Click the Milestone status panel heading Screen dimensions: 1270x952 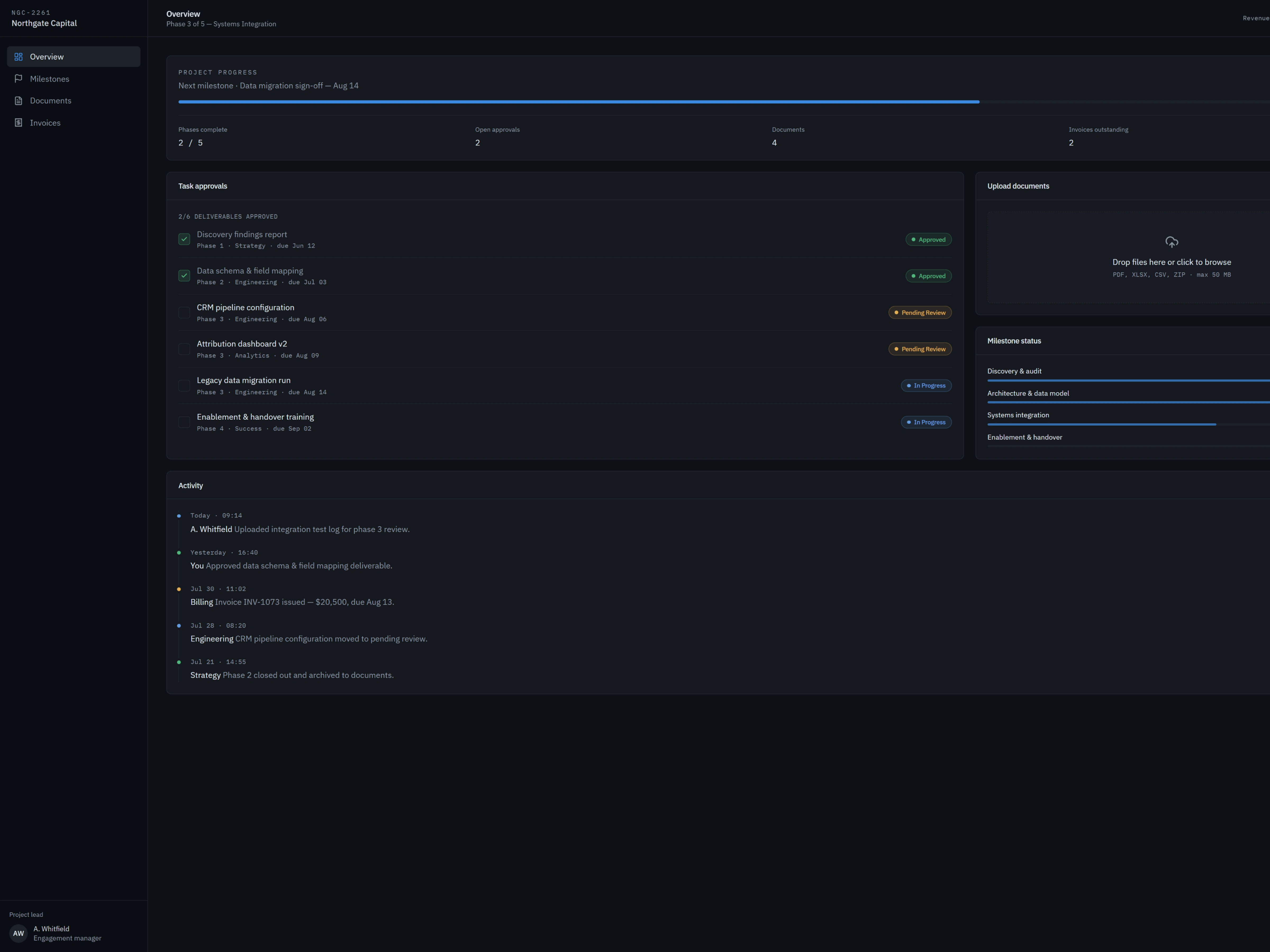tap(1014, 341)
